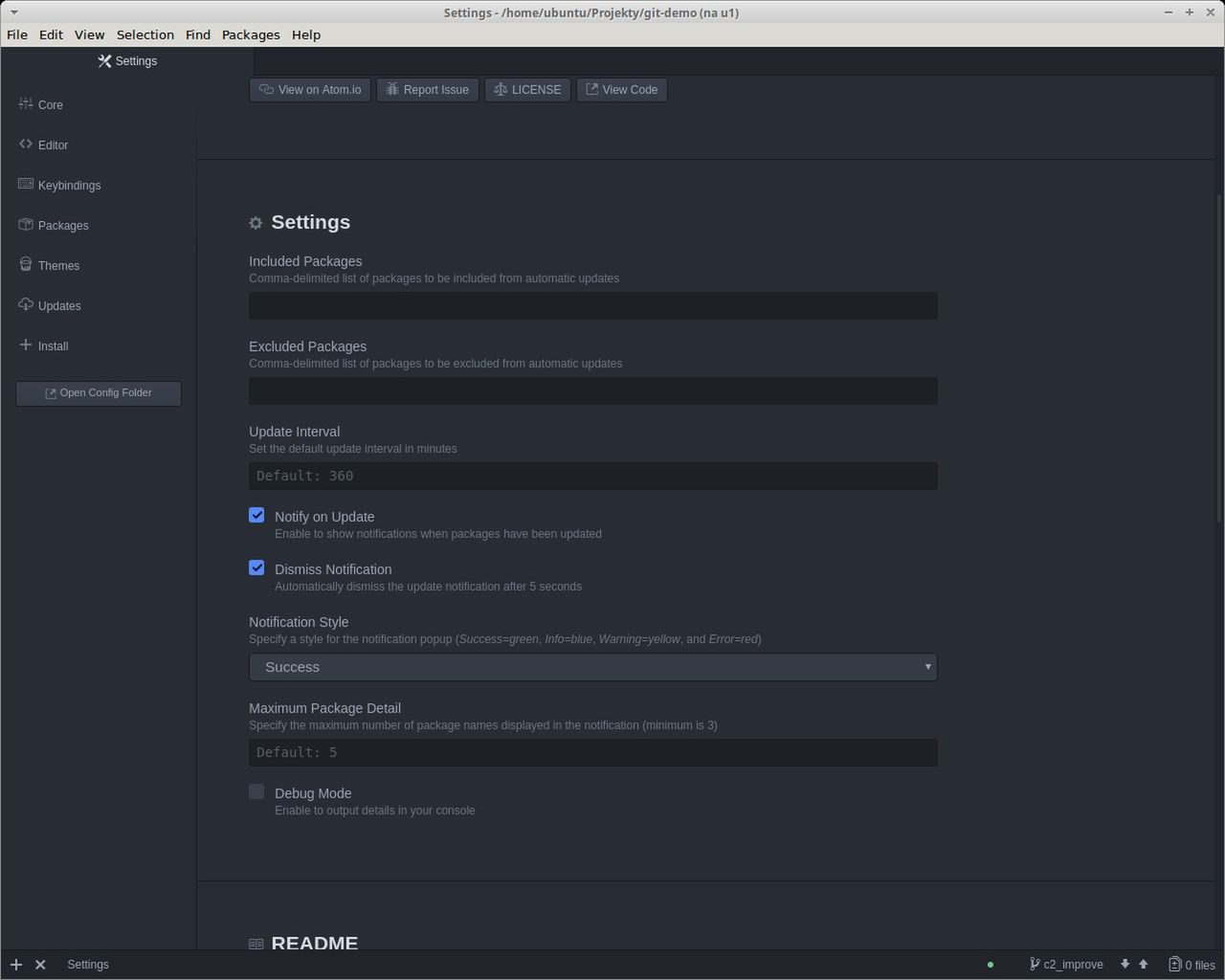Image resolution: width=1225 pixels, height=980 pixels.
Task: Click View on Atom.io button
Action: [310, 90]
